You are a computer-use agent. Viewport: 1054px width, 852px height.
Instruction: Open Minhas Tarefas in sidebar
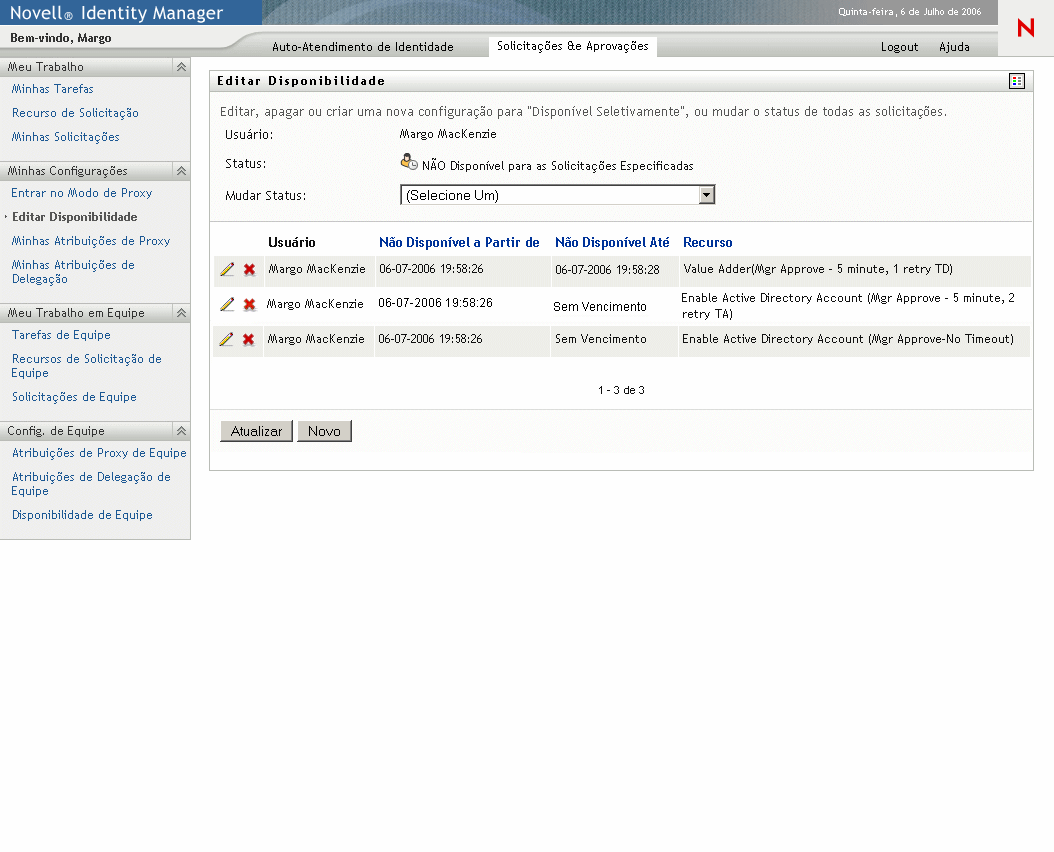pyautogui.click(x=53, y=89)
